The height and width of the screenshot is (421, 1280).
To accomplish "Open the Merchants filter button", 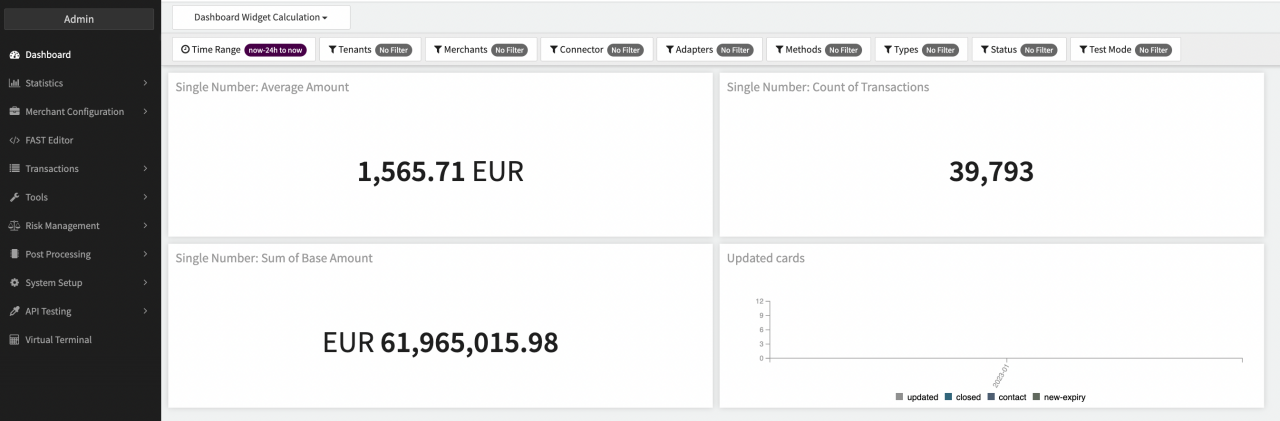I will click(x=481, y=49).
